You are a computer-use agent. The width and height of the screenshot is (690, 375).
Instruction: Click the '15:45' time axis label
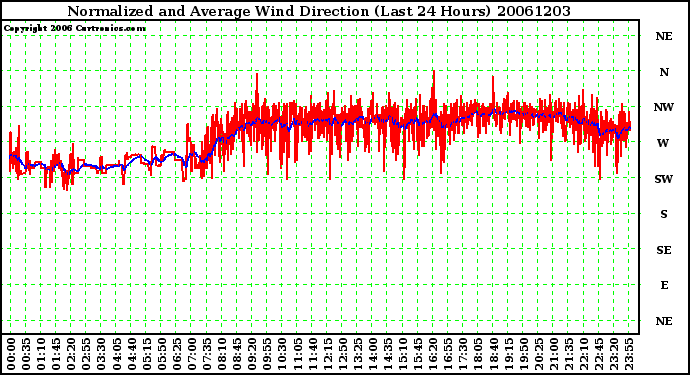pyautogui.click(x=418, y=354)
